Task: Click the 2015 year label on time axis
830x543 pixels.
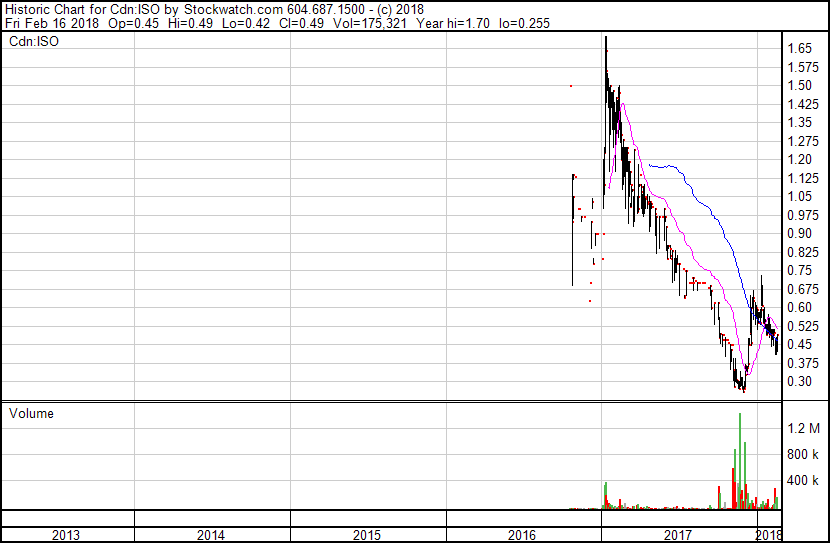Action: pyautogui.click(x=367, y=535)
